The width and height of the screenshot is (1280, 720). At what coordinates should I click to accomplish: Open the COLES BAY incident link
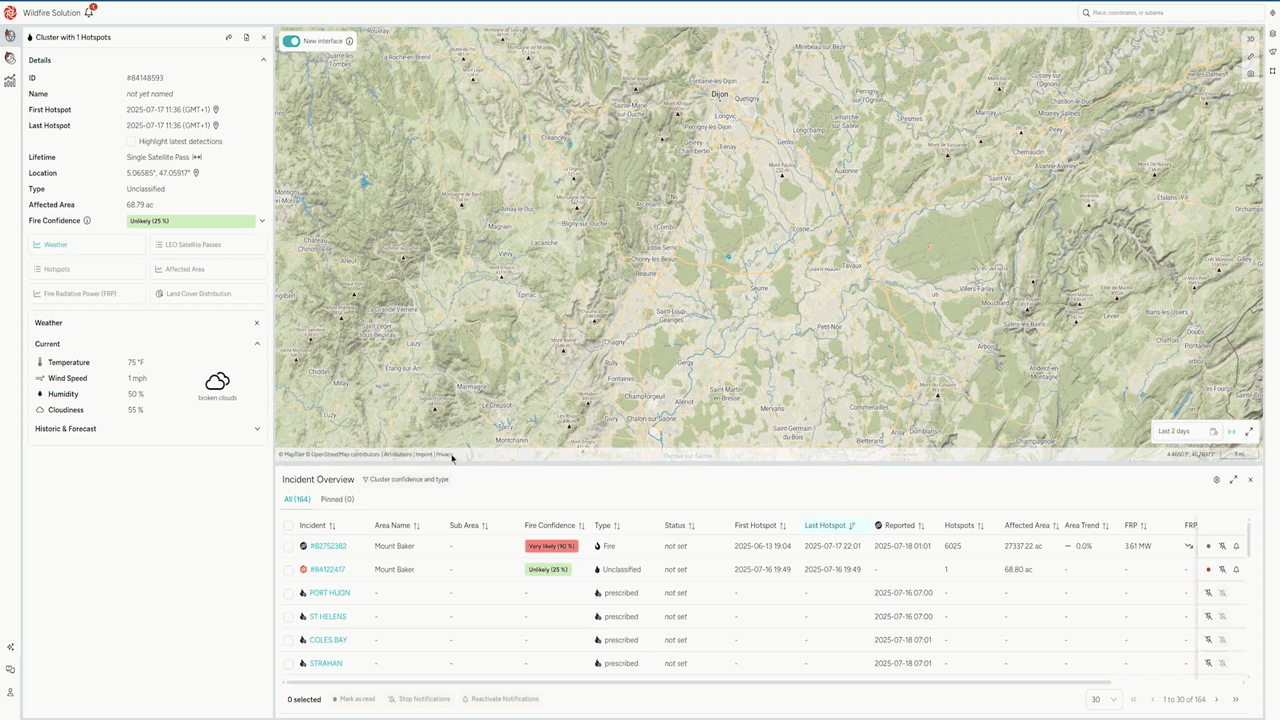(328, 640)
